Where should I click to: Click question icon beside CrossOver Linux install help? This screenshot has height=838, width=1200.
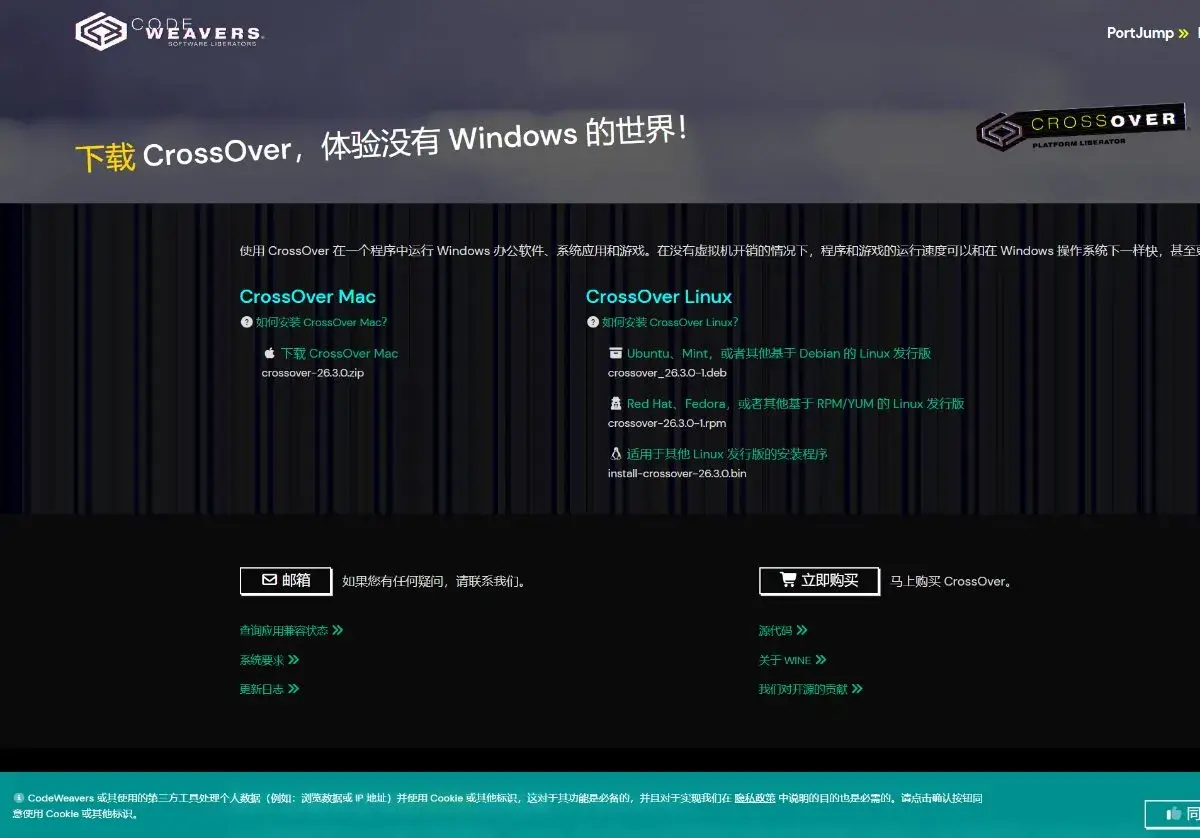click(592, 322)
